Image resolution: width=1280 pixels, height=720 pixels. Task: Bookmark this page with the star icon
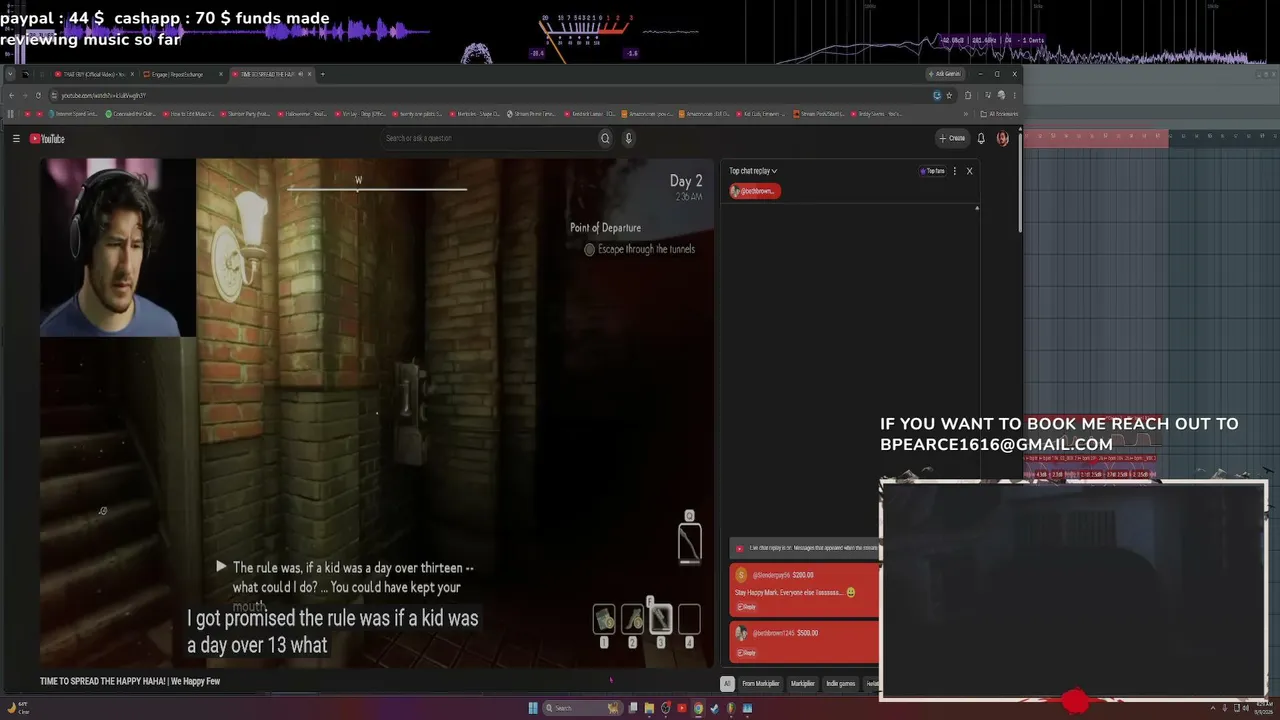[x=949, y=95]
